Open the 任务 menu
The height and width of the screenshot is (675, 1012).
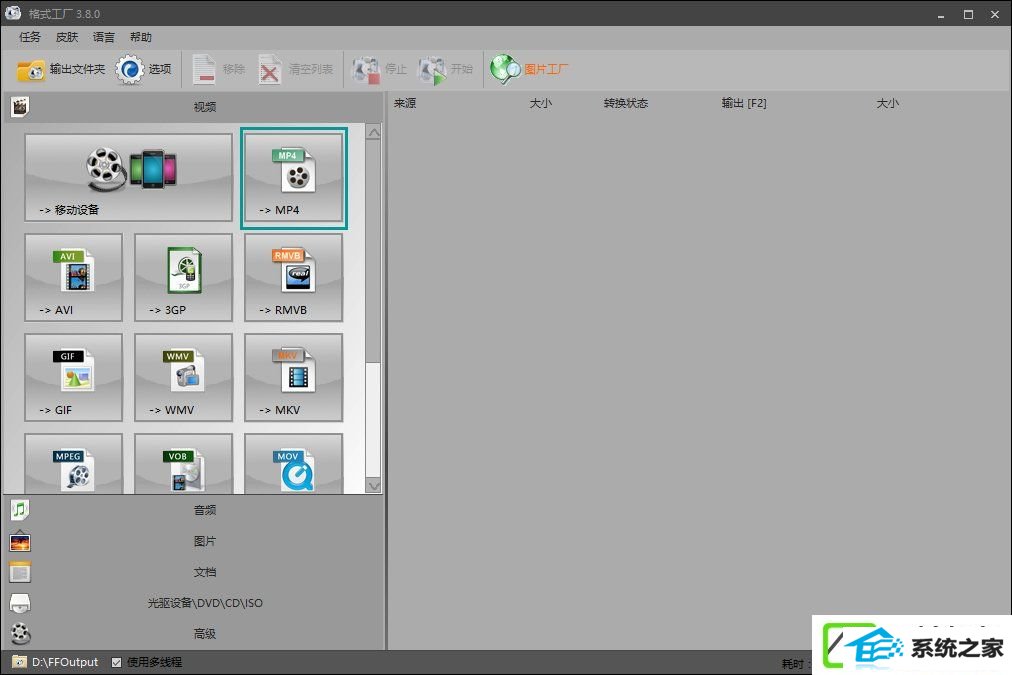[x=30, y=37]
